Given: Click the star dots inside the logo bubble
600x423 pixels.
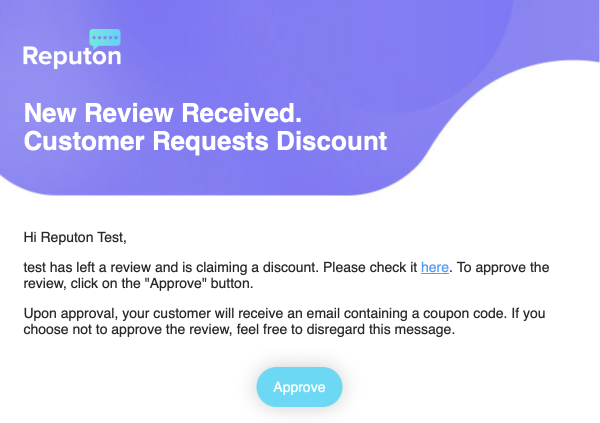Looking at the screenshot, I should point(104,38).
